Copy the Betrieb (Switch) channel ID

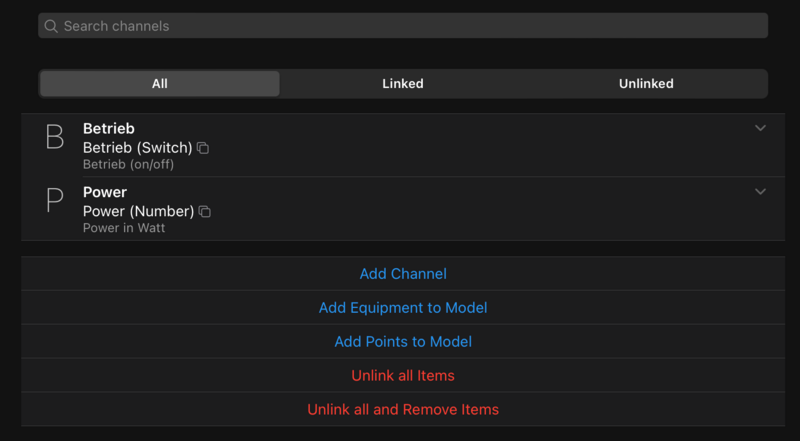pos(203,148)
